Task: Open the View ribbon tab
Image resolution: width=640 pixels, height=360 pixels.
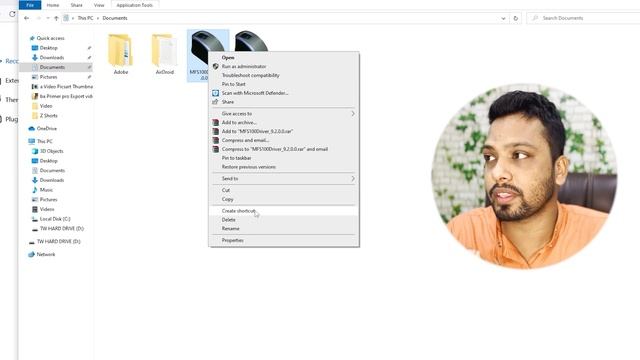Action: [x=99, y=5]
